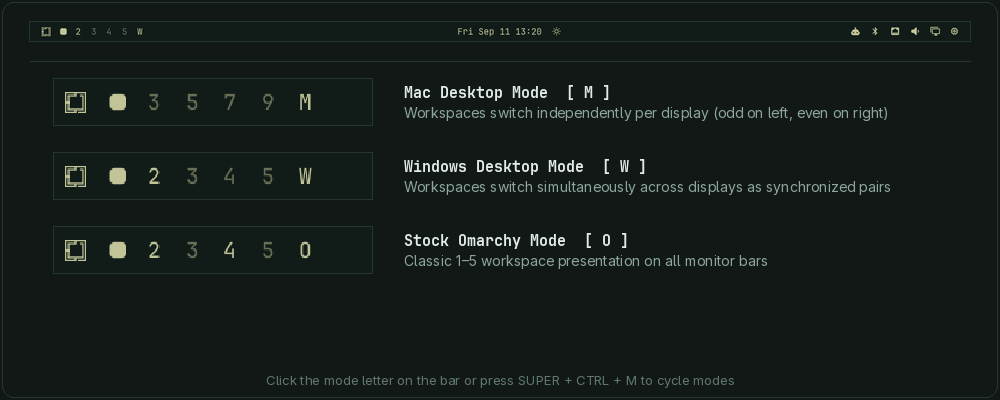Select workspace 2 in the Stock Omarchy example bar

pos(153,250)
